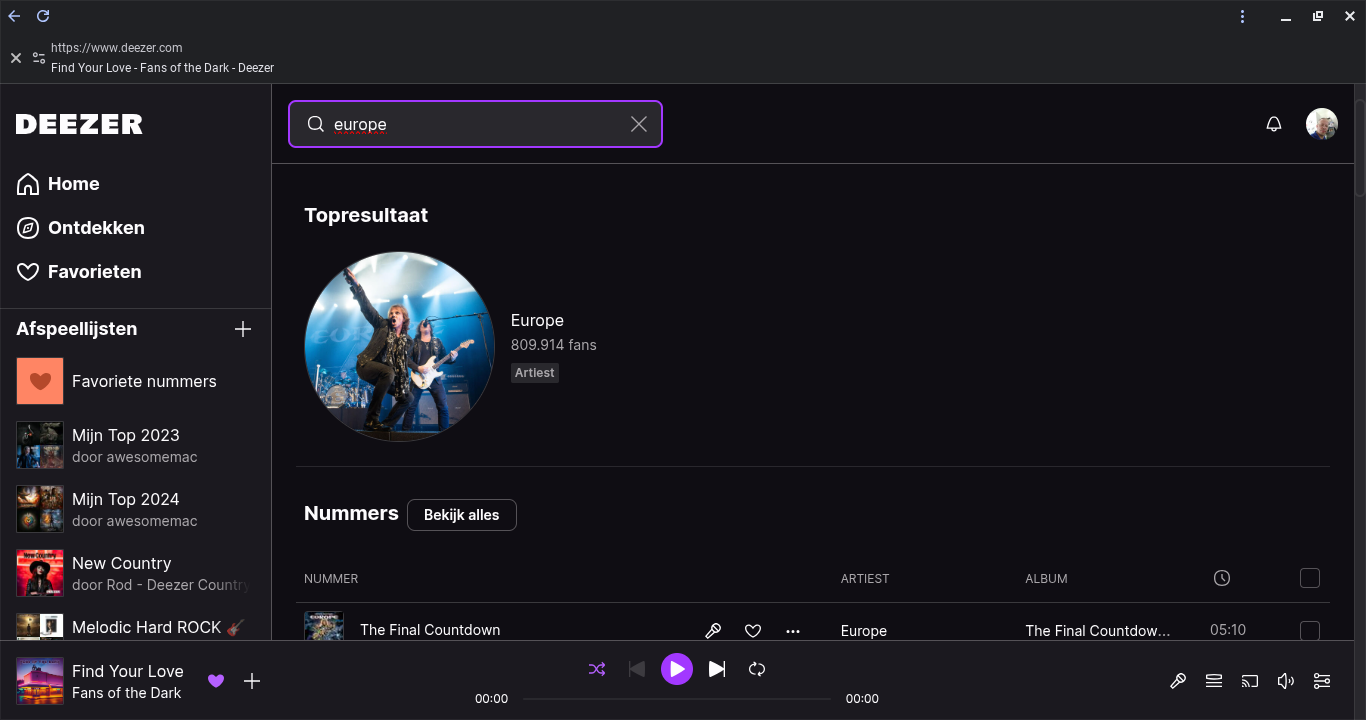Click the search field containing europe

475,124
